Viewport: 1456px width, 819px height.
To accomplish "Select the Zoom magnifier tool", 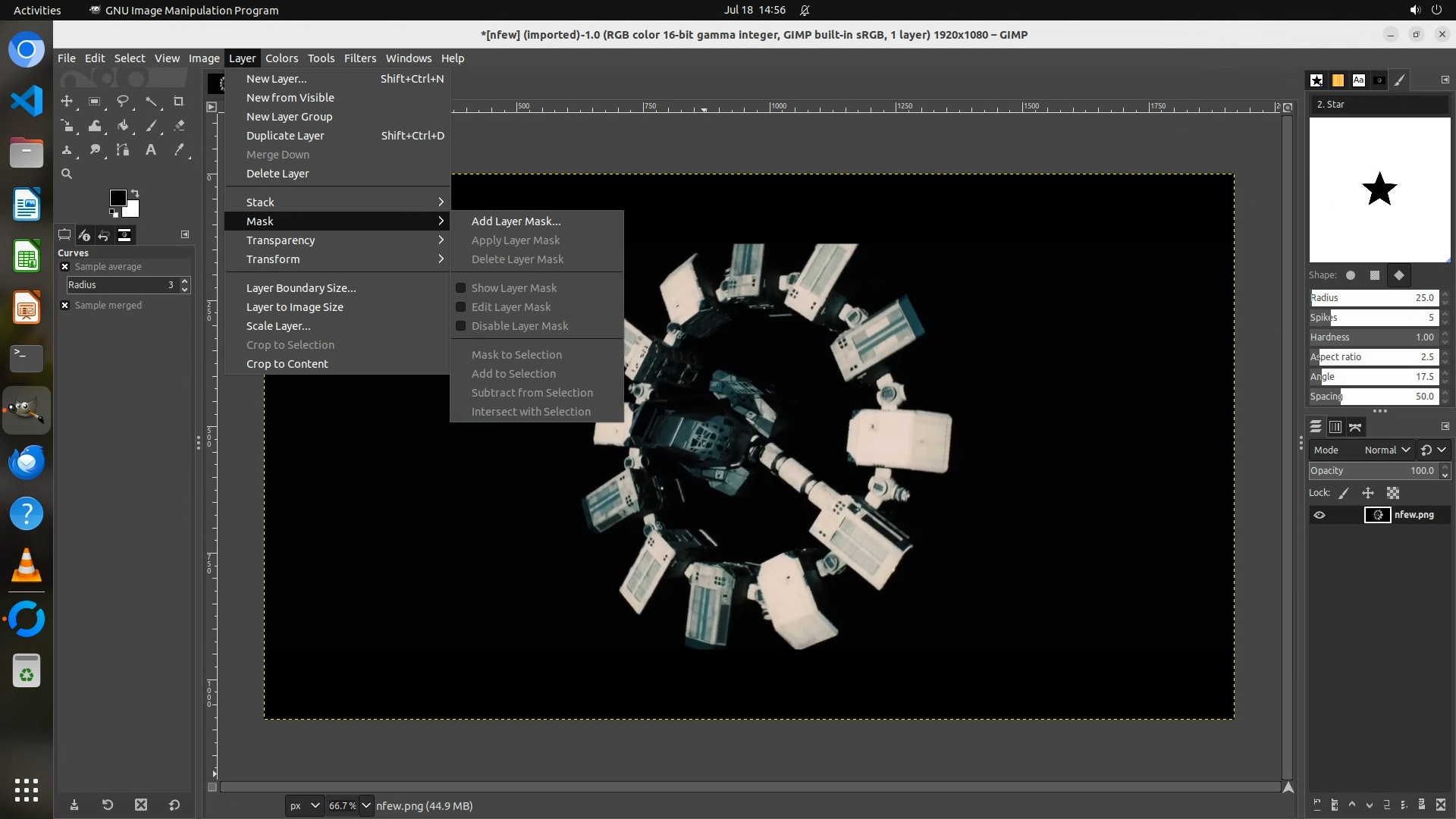I will tap(67, 174).
